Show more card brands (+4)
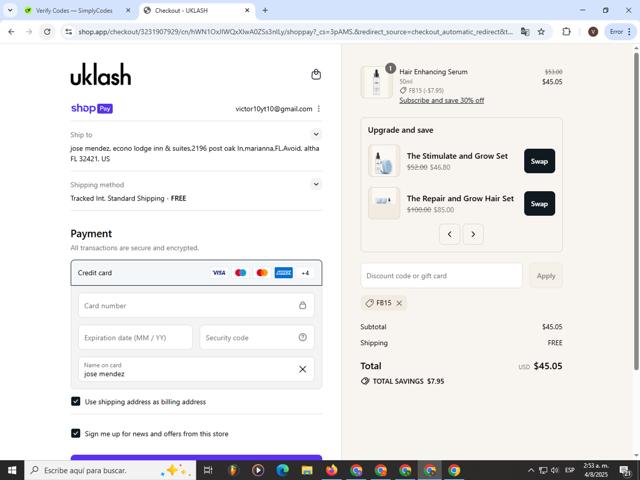The width and height of the screenshot is (640, 480). tap(305, 273)
